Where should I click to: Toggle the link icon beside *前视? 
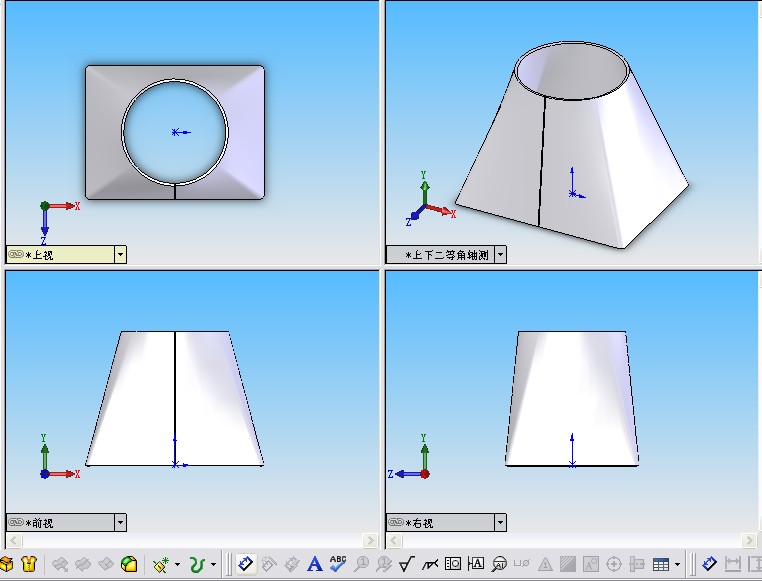point(16,523)
